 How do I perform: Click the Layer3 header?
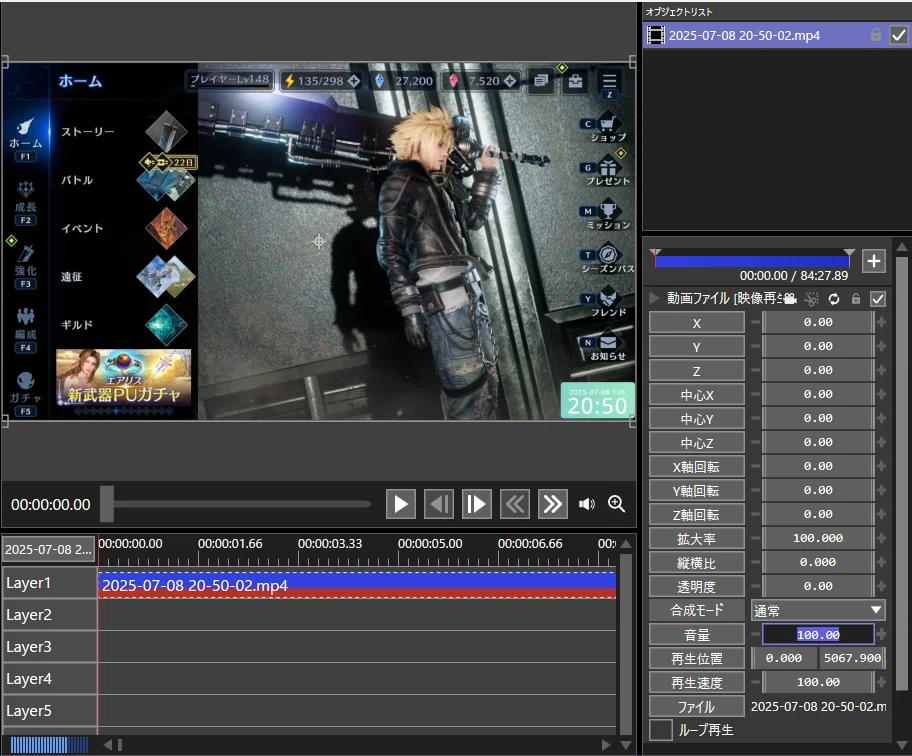coord(49,647)
